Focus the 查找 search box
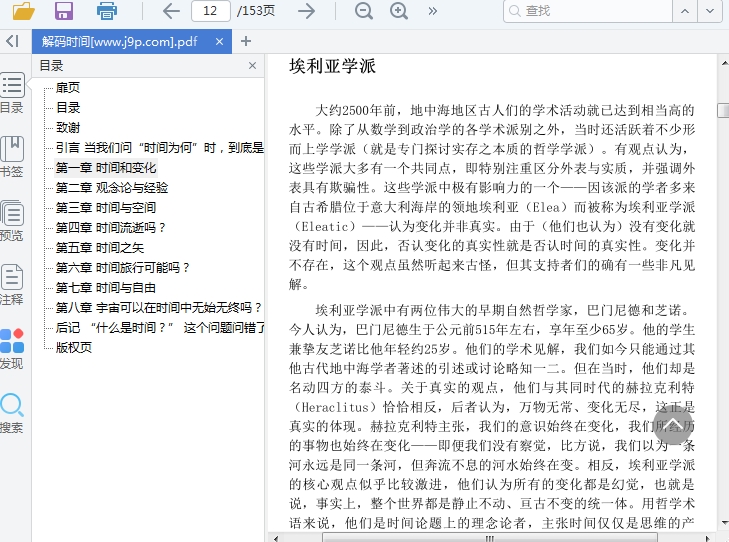The height and width of the screenshot is (542, 729). coord(588,11)
